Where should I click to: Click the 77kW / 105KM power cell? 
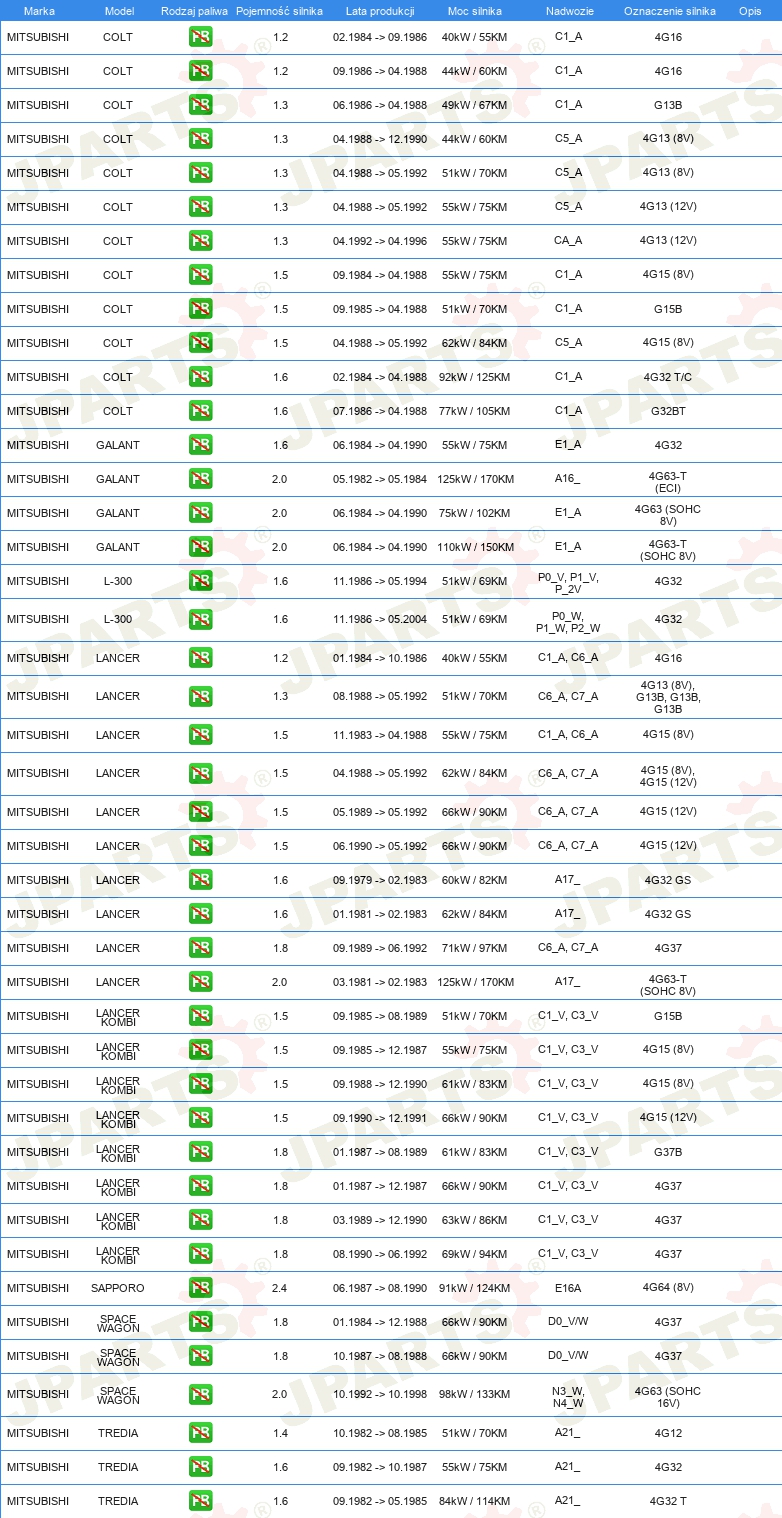point(474,411)
